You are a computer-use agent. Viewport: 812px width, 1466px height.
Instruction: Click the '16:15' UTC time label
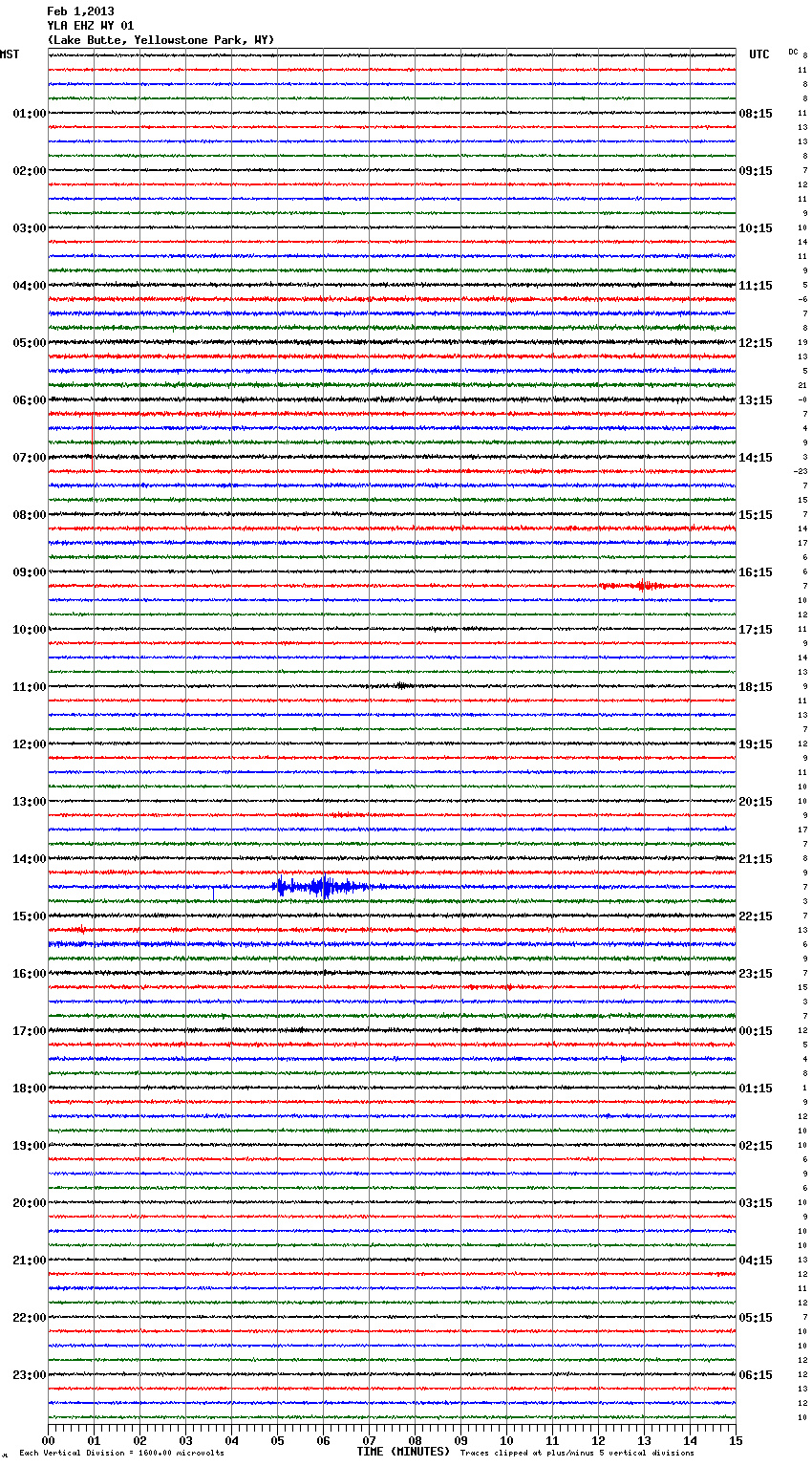pos(756,572)
